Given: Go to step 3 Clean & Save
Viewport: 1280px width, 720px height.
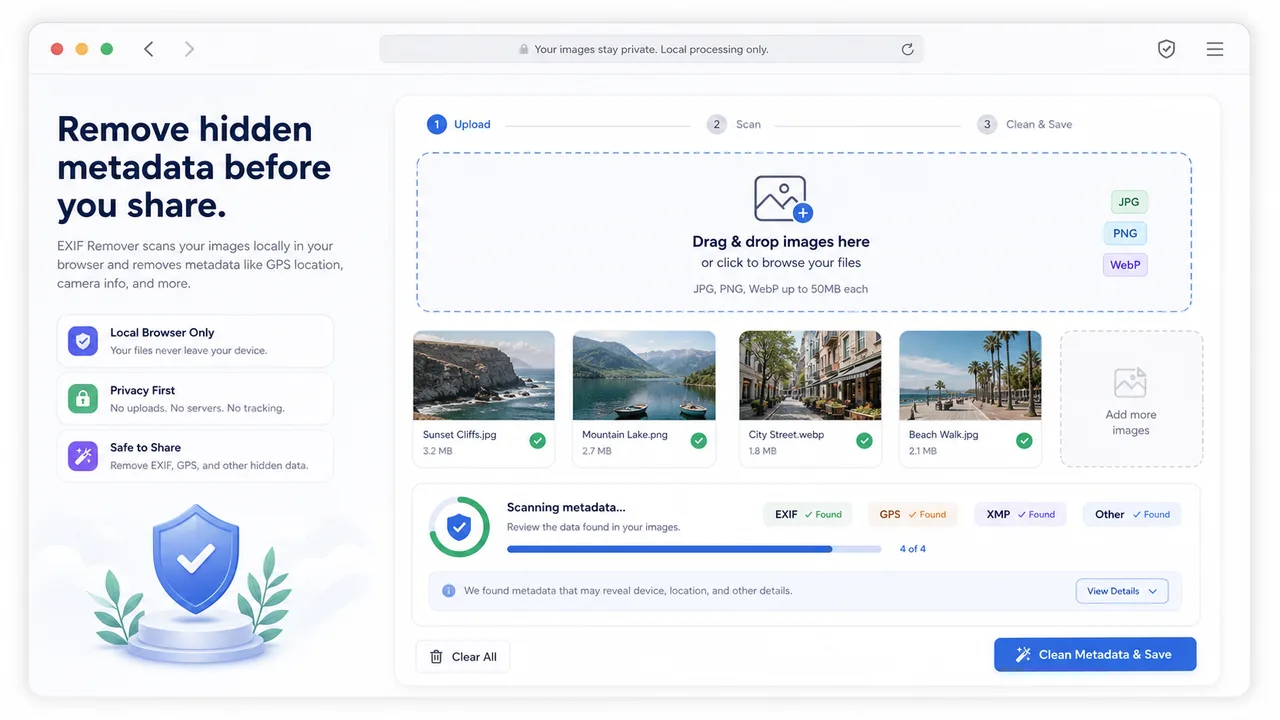Looking at the screenshot, I should [1025, 124].
